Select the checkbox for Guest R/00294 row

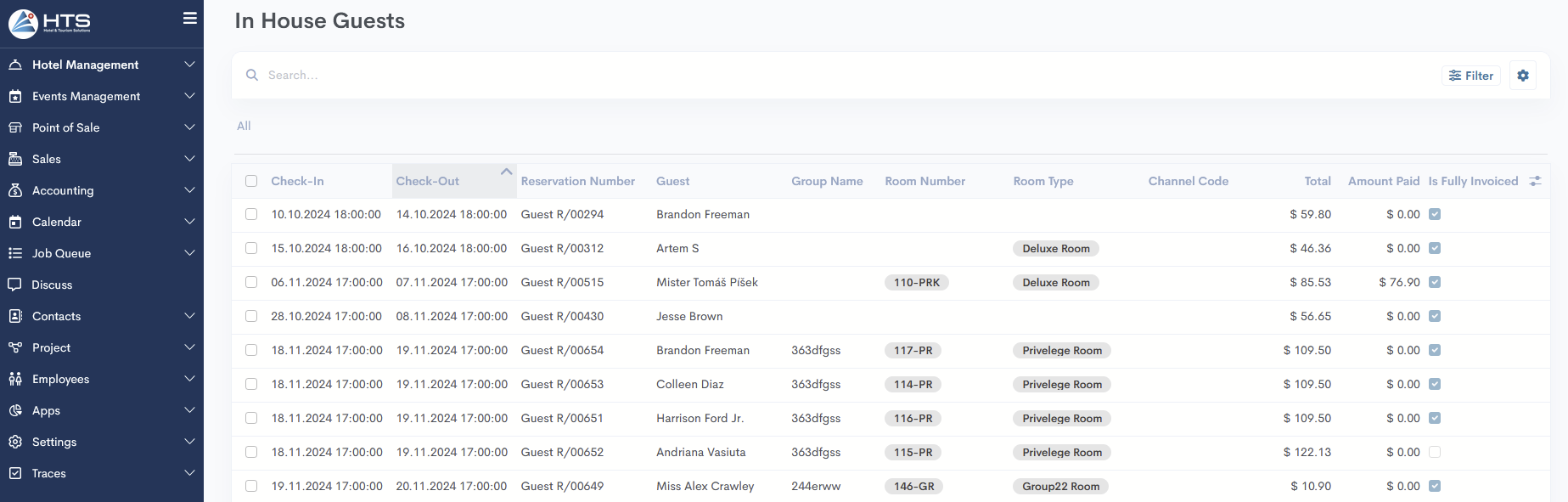click(x=251, y=214)
